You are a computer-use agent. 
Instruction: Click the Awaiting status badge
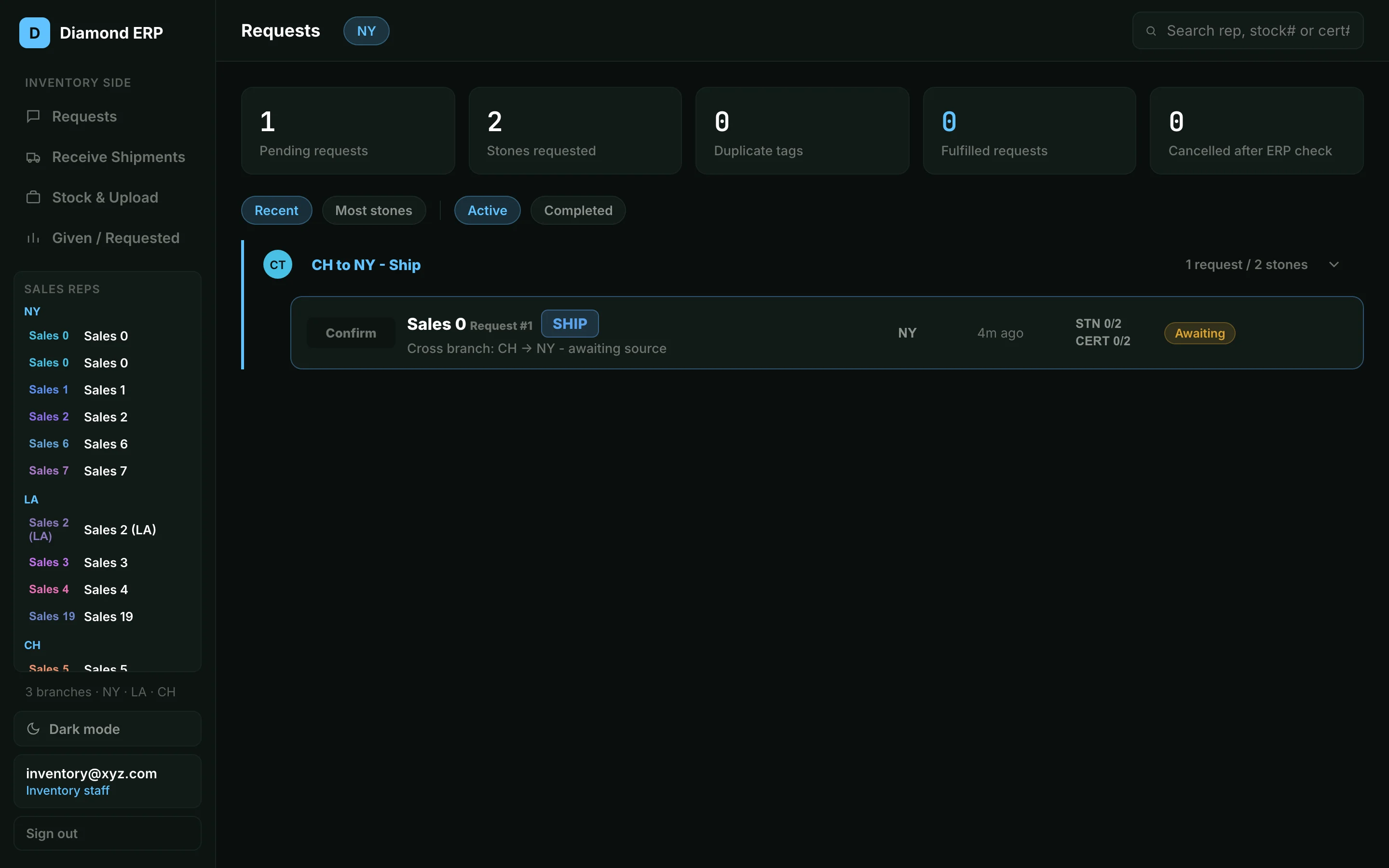[x=1199, y=334]
